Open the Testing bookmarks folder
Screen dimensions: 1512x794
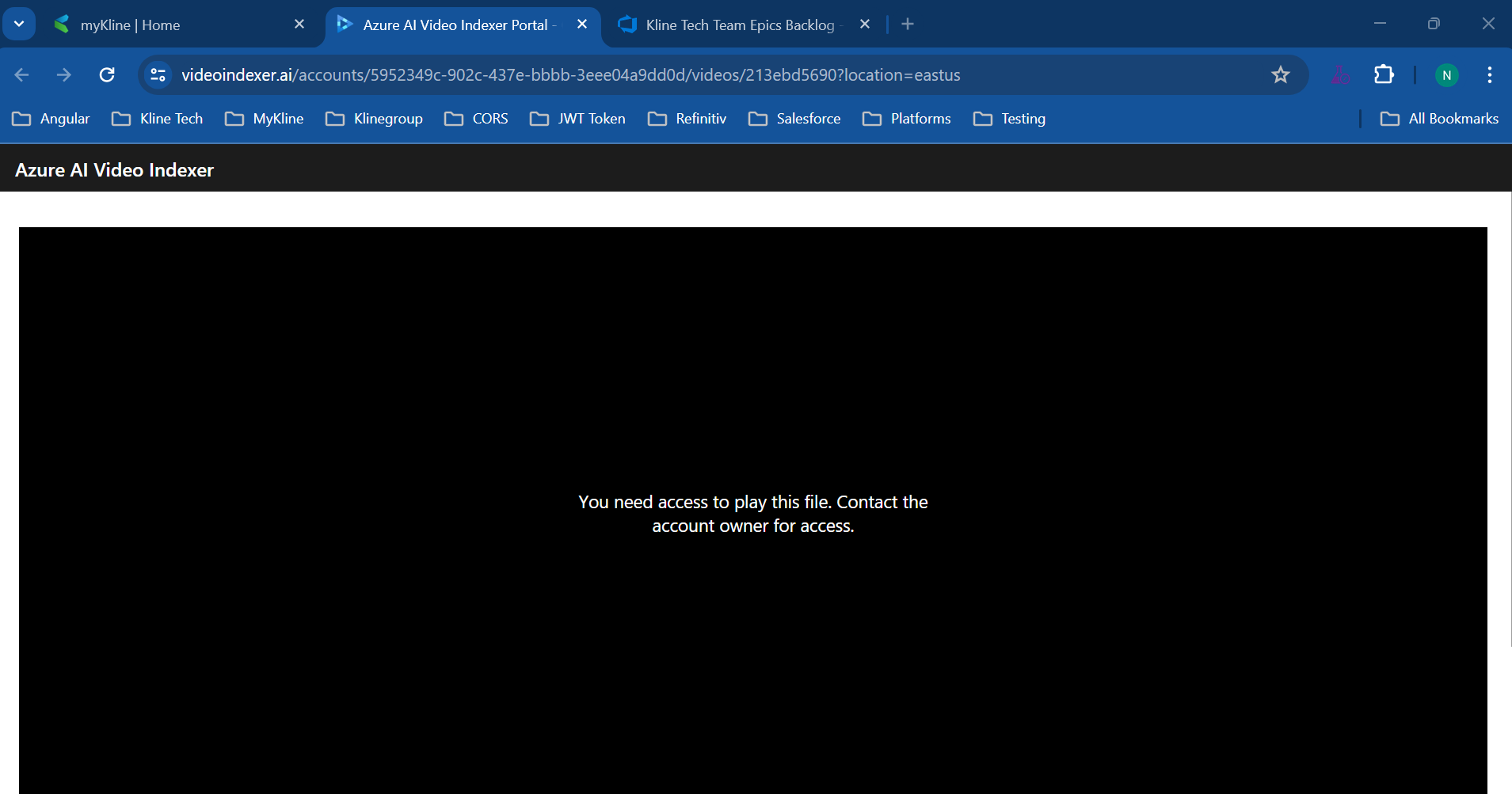click(1010, 119)
